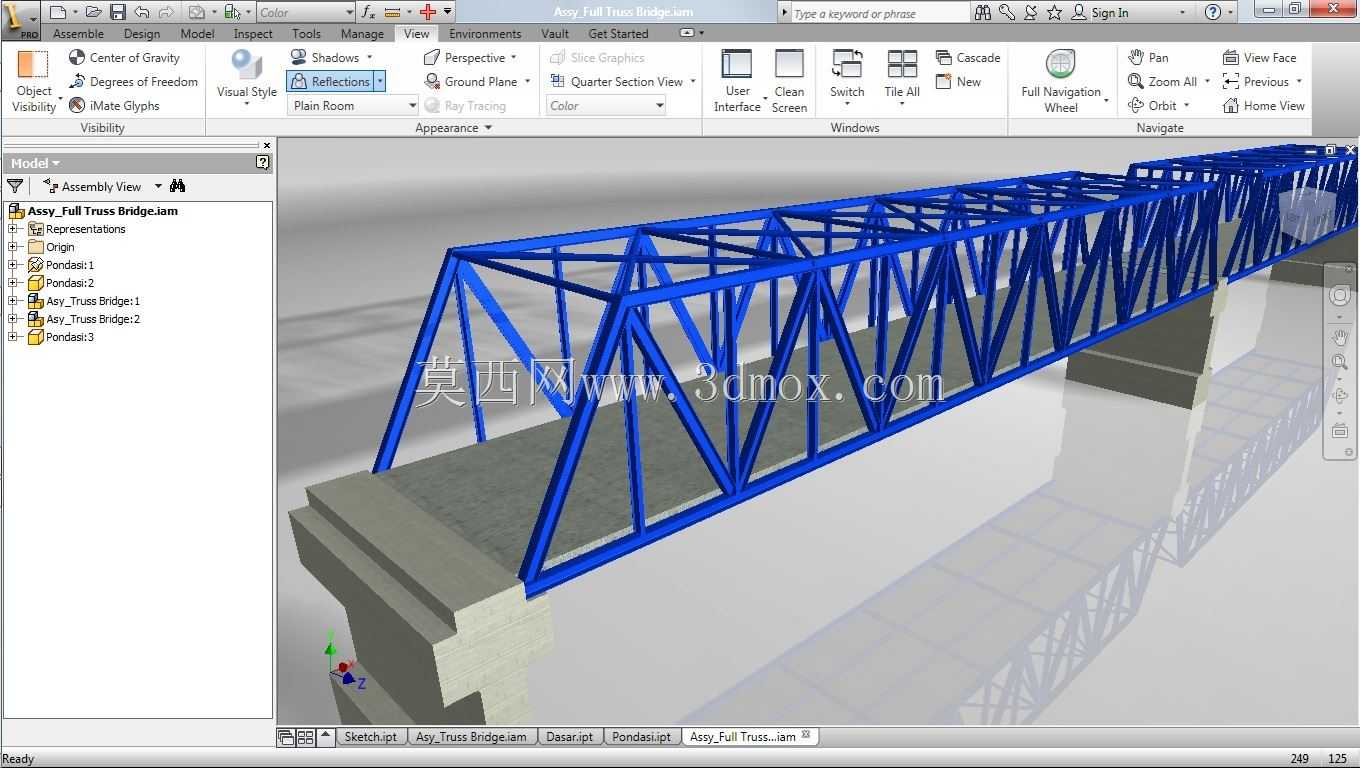The width and height of the screenshot is (1360, 768).
Task: Toggle Center of Gravity display
Action: [x=124, y=57]
